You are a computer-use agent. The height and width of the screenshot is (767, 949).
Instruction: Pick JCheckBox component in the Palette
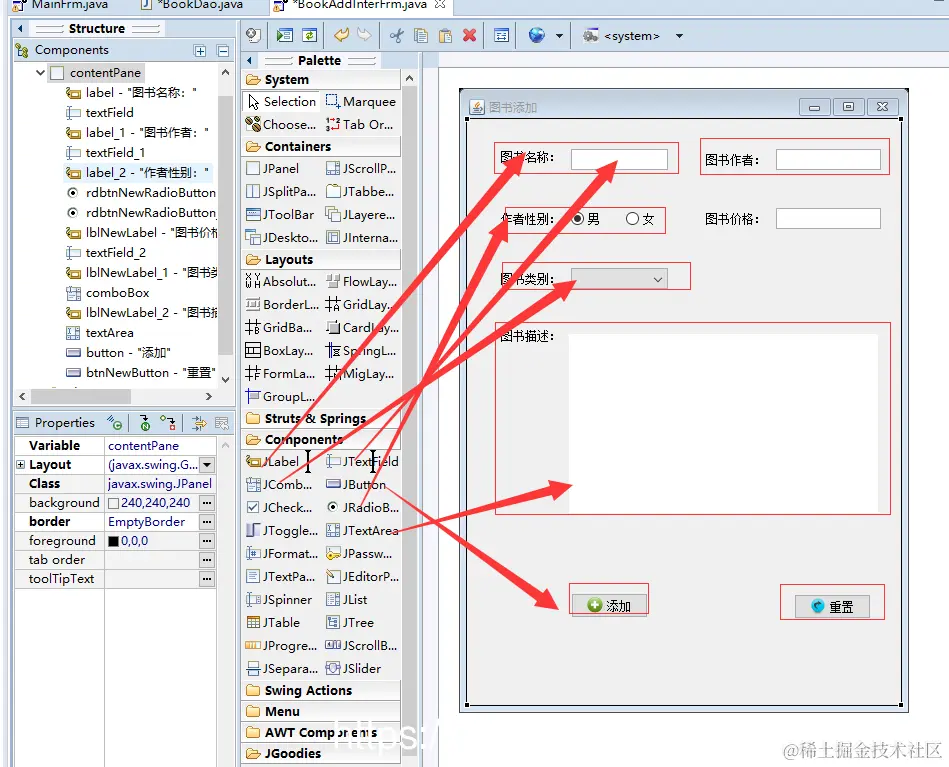[x=279, y=507]
